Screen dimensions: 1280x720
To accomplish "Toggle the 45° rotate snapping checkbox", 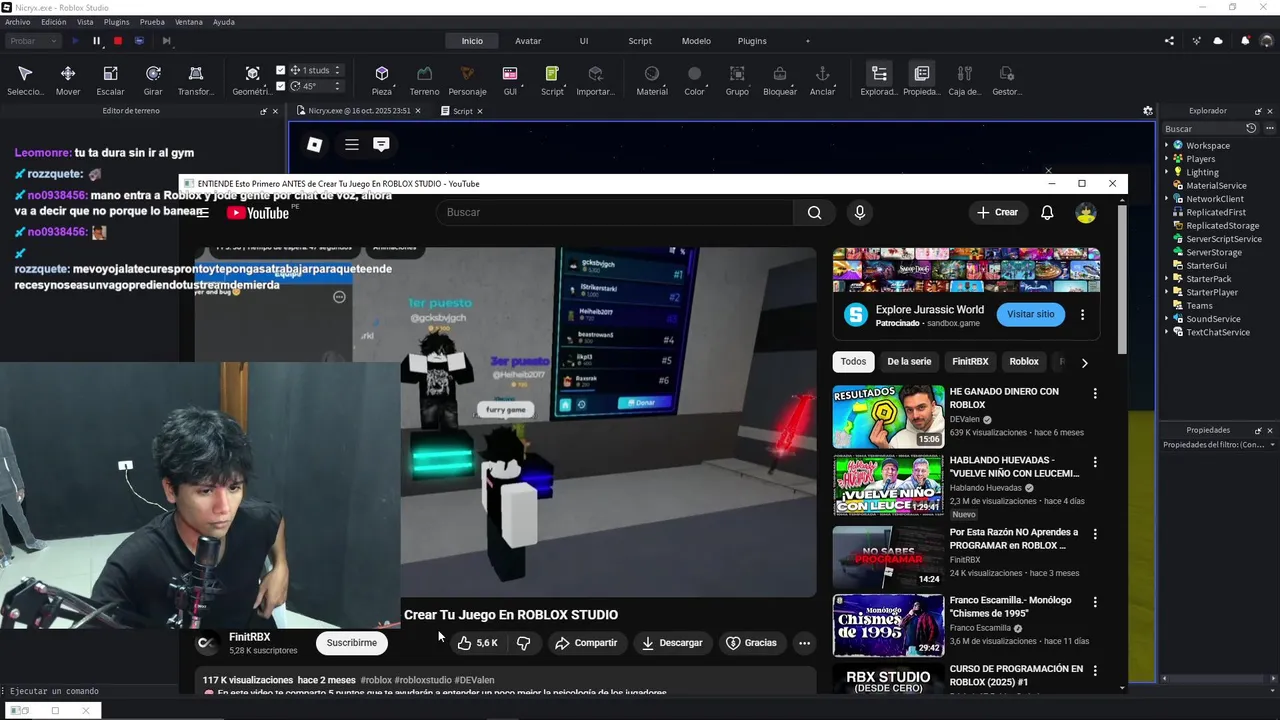I will pyautogui.click(x=281, y=86).
